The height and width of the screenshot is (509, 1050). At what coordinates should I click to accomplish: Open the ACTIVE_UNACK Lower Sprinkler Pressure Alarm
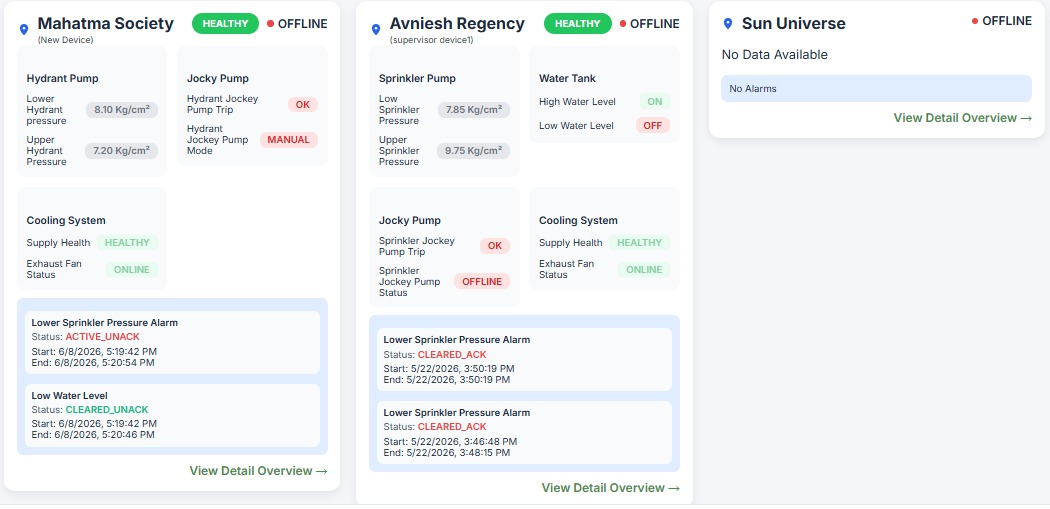(x=172, y=342)
